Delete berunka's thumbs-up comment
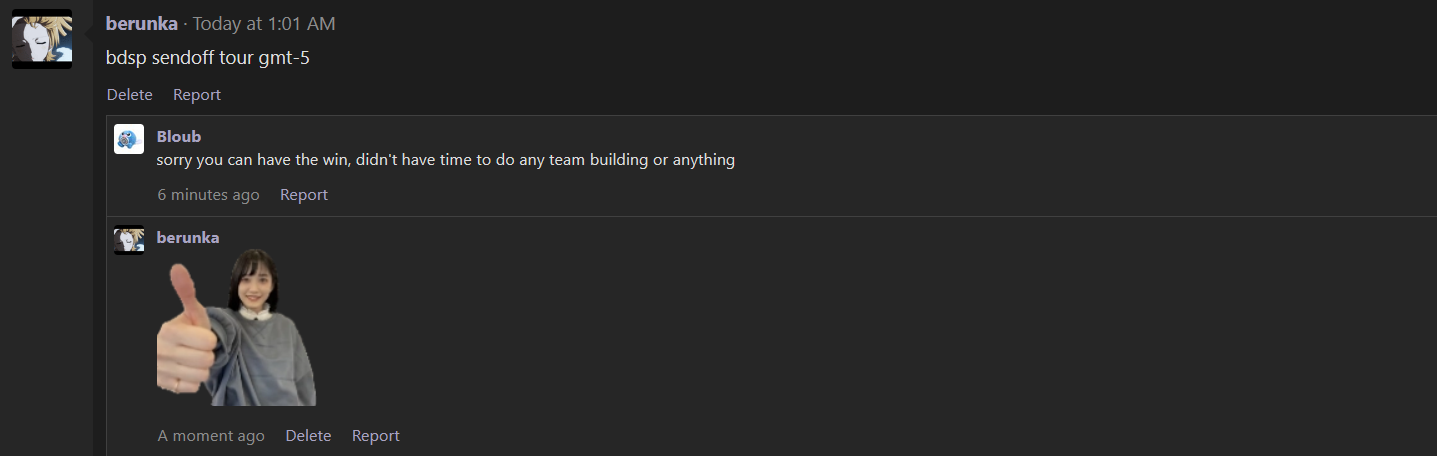Viewport: 1437px width, 456px height. [308, 436]
